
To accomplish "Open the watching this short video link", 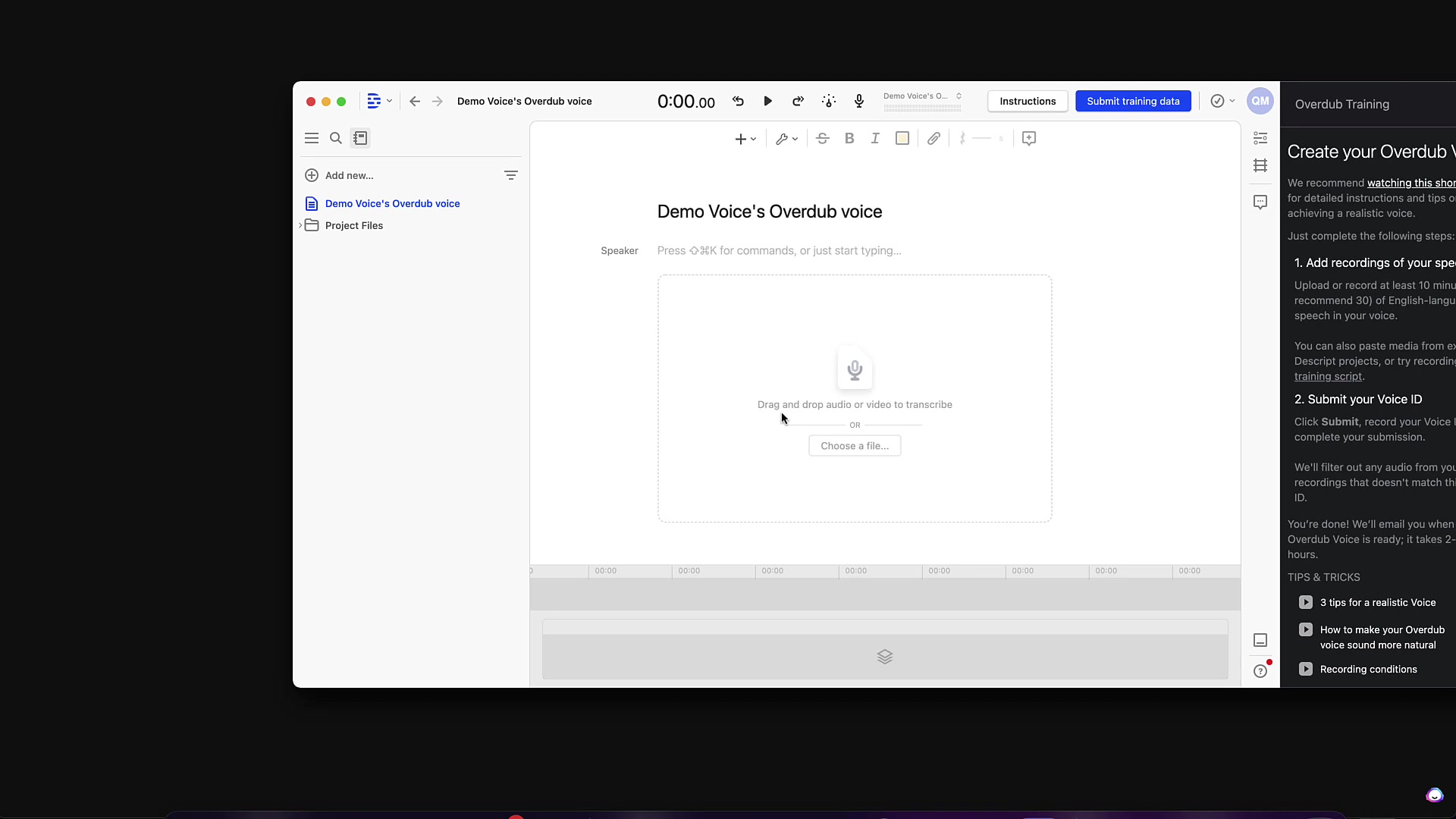I will tap(1411, 183).
